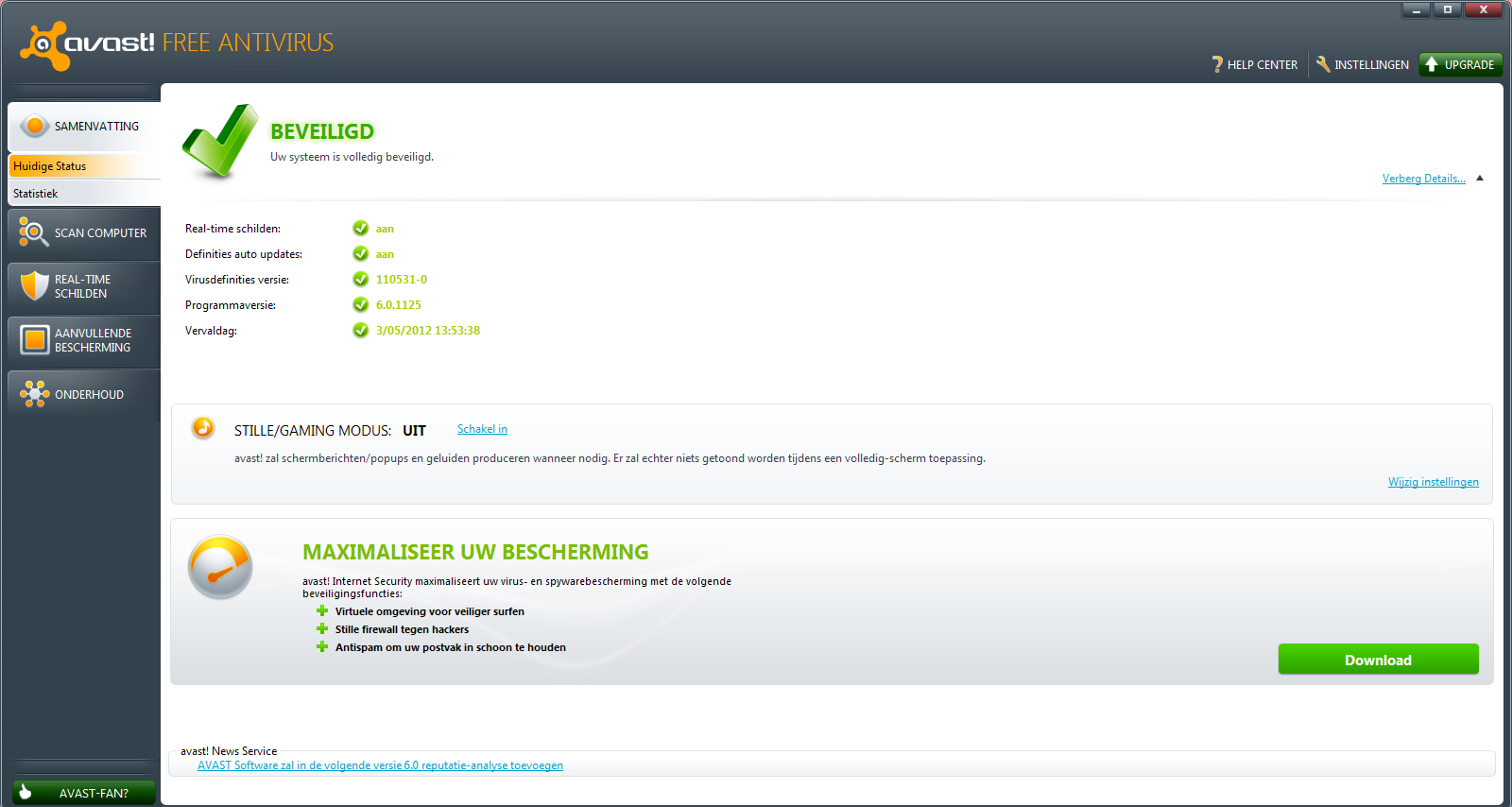This screenshot has width=1512, height=807.
Task: Click the Maximaliseer uw bescherming heading
Action: pyautogui.click(x=475, y=552)
